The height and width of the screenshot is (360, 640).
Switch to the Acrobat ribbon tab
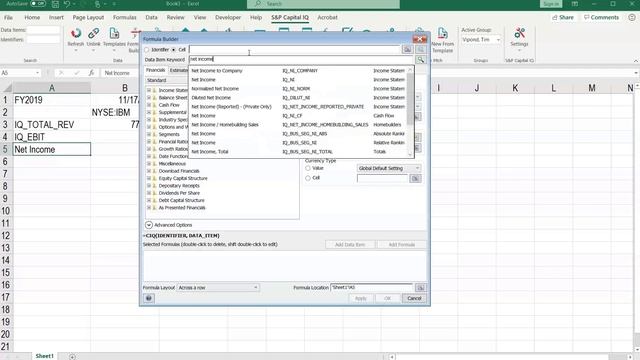click(327, 17)
